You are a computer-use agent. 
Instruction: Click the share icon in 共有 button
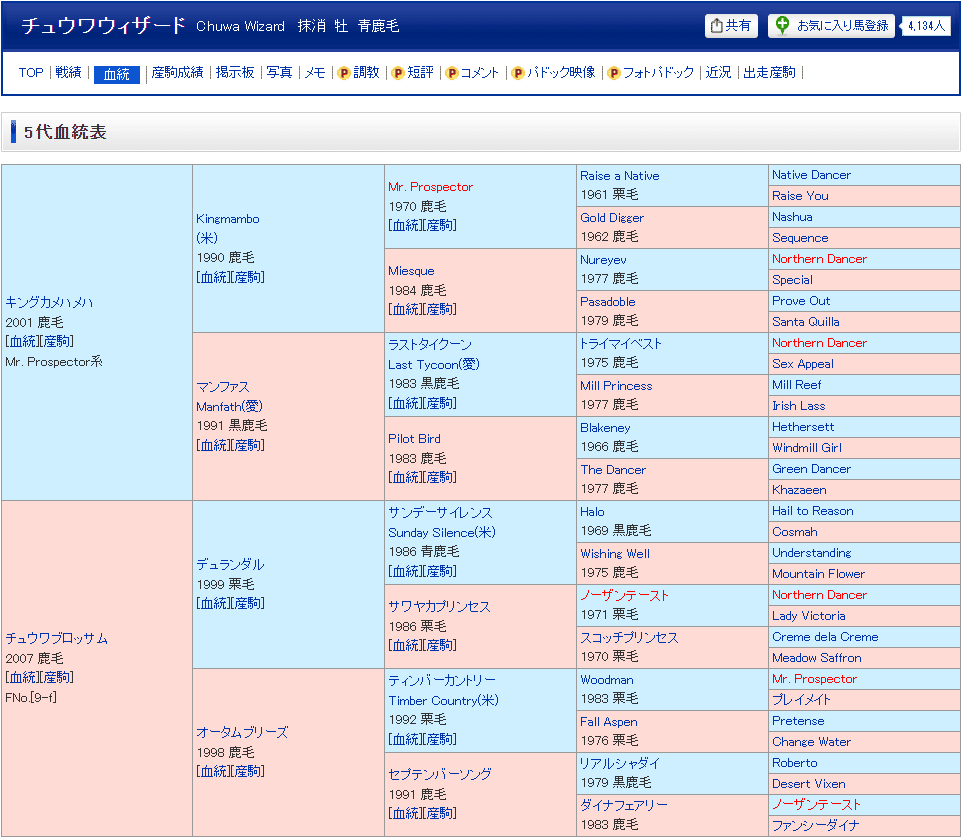pyautogui.click(x=716, y=26)
